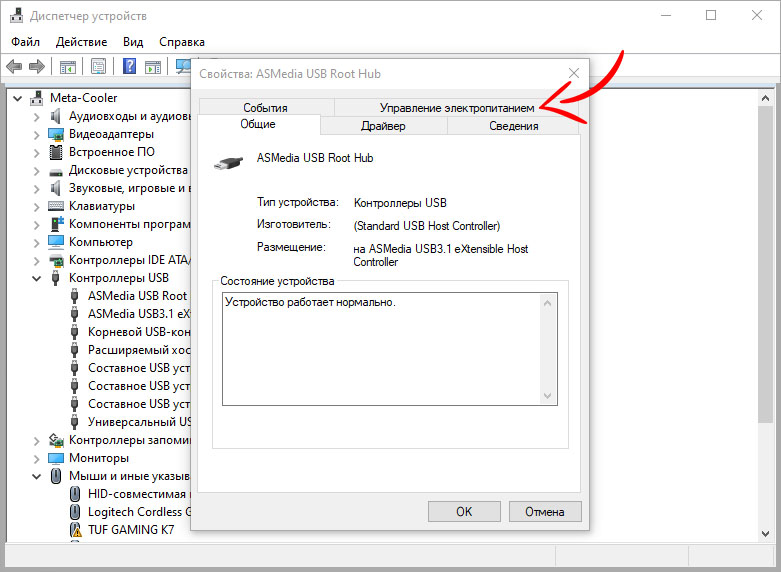Open the Файл menu
Viewport: 781px width, 572px height.
click(25, 42)
